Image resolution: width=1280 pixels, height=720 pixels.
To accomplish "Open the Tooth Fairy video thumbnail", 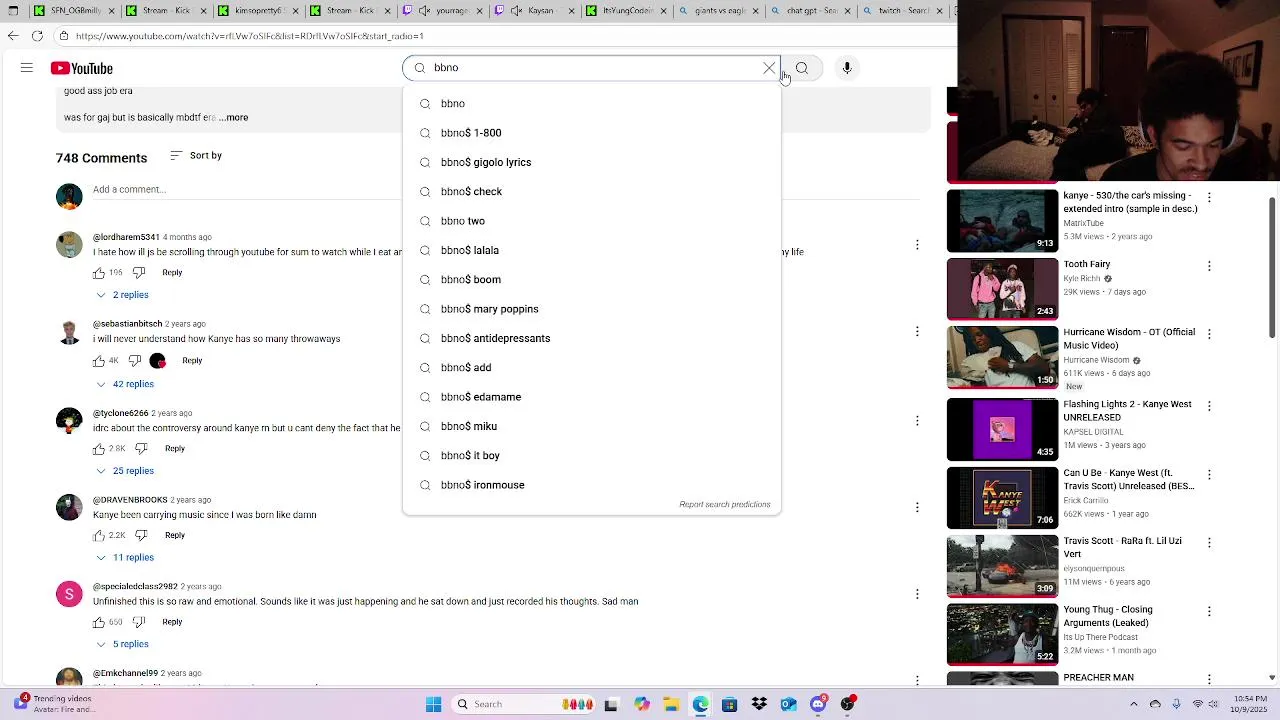I will click(1002, 289).
